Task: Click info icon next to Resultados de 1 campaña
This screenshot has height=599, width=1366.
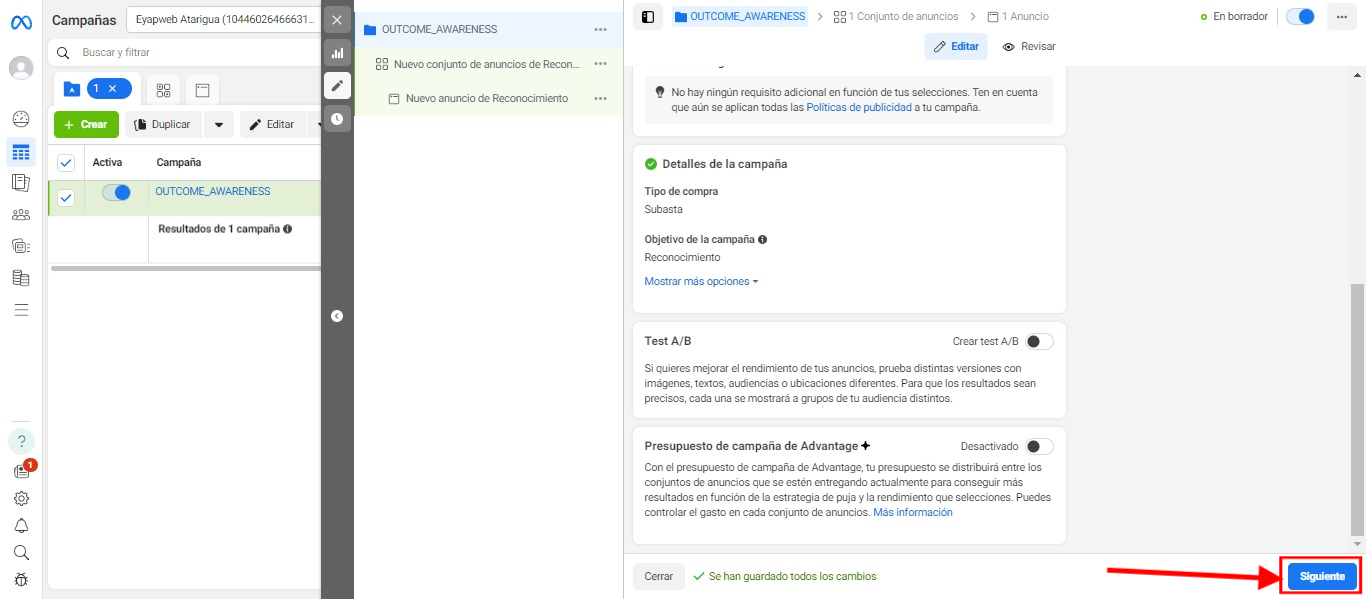Action: click(x=288, y=229)
